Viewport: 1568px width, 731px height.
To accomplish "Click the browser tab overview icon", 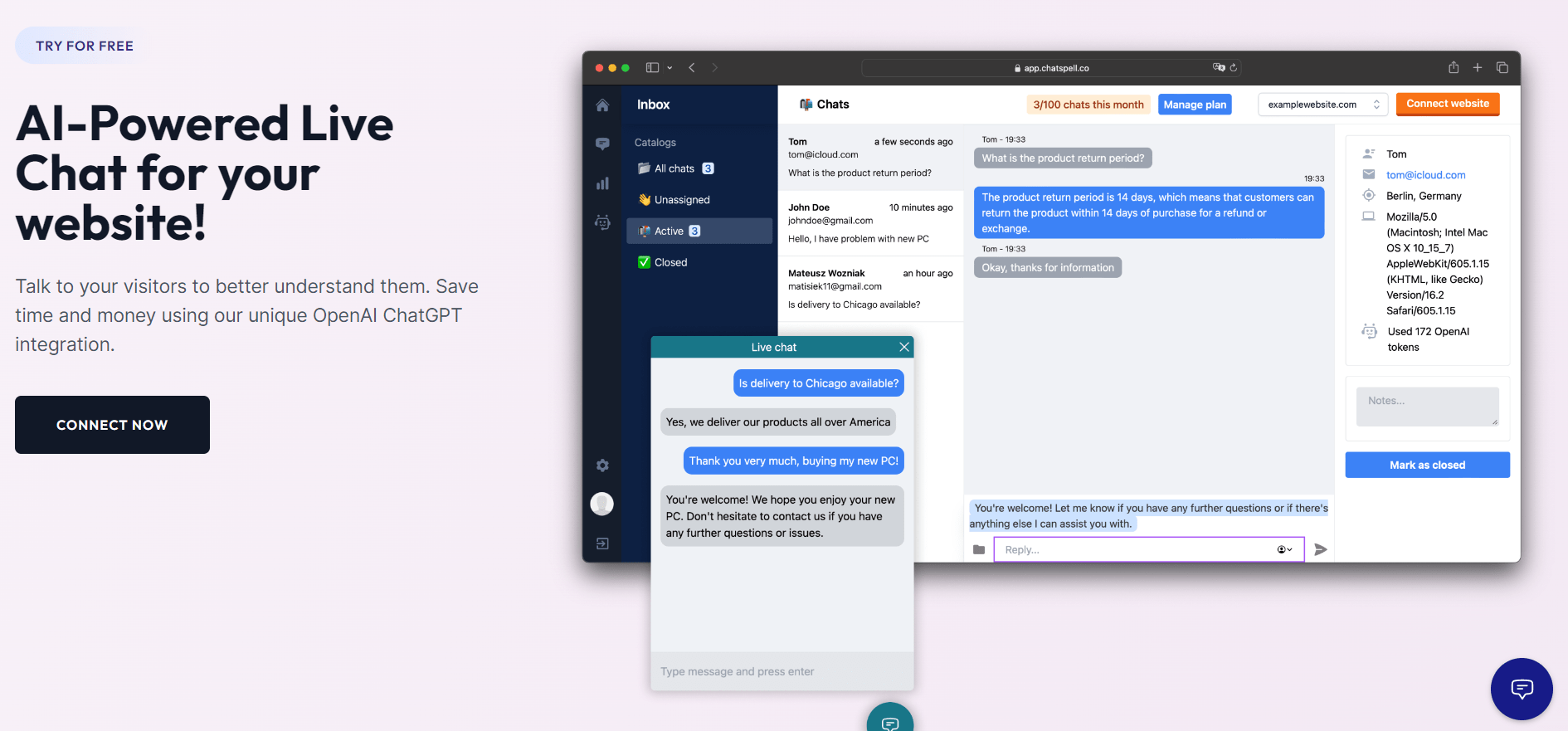I will coord(1502,67).
